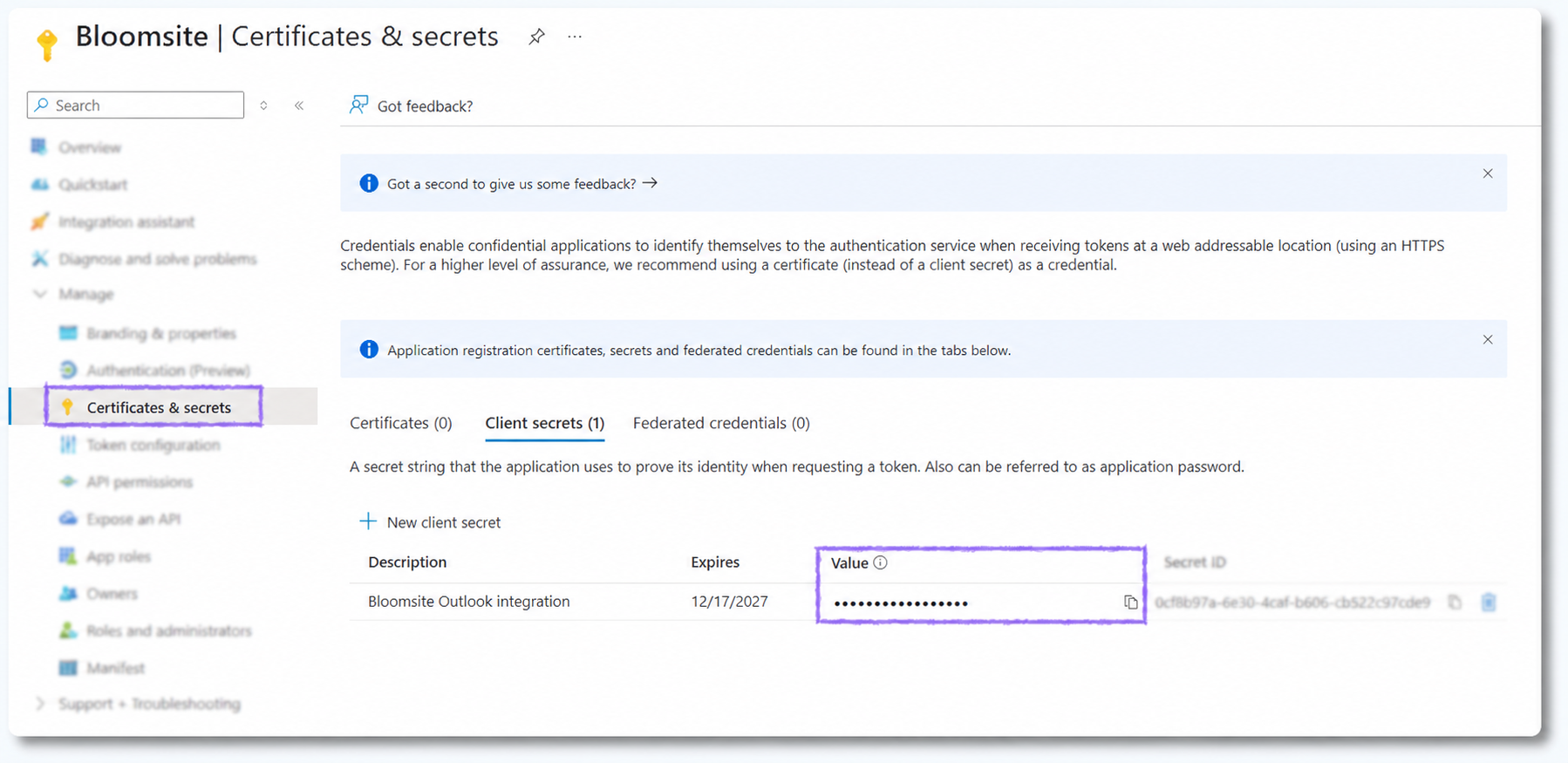Open the more options ellipsis menu
This screenshot has width=1568, height=763.
pos(575,37)
